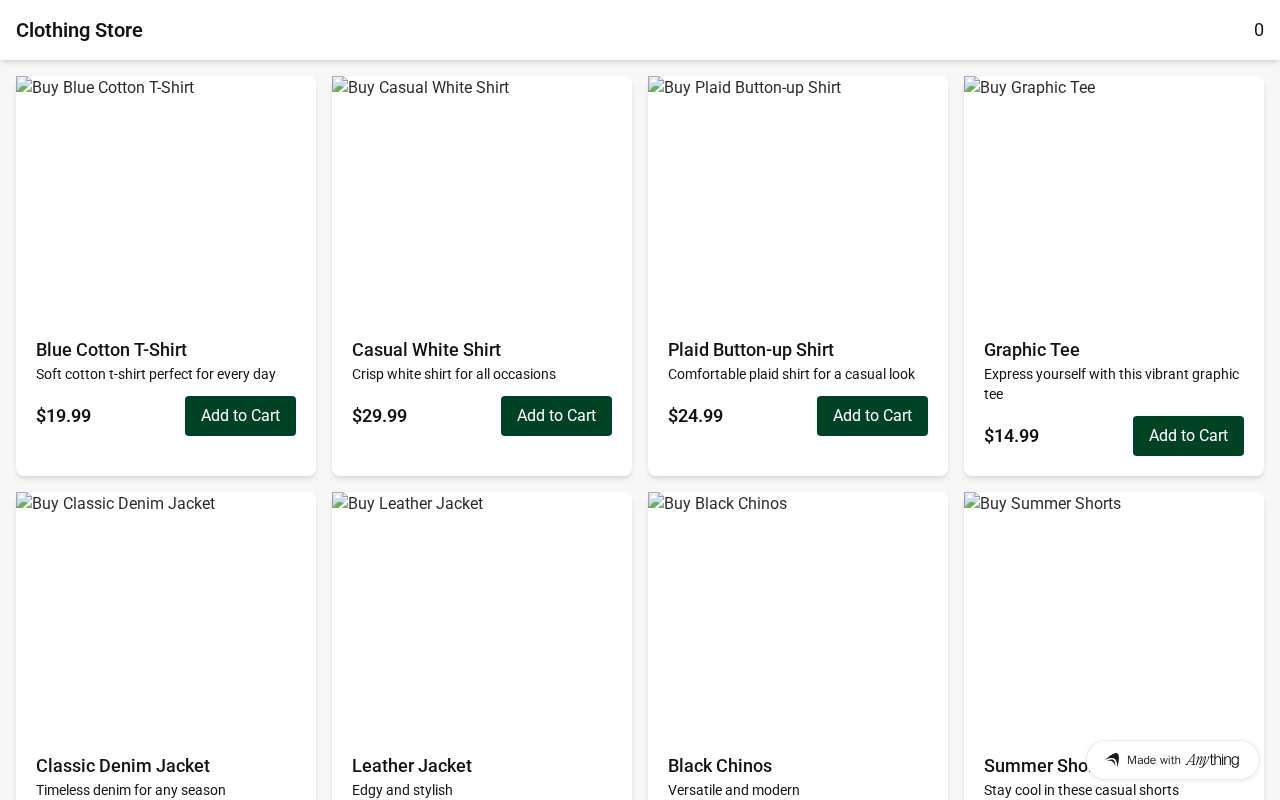Viewport: 1280px width, 800px height.
Task: Select the Black Chinos product title
Action: pyautogui.click(x=720, y=766)
